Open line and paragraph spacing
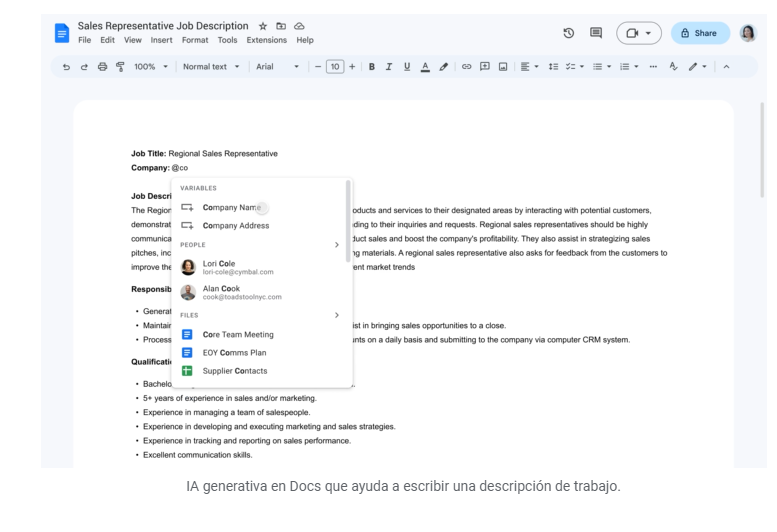The height and width of the screenshot is (532, 777). click(x=553, y=67)
